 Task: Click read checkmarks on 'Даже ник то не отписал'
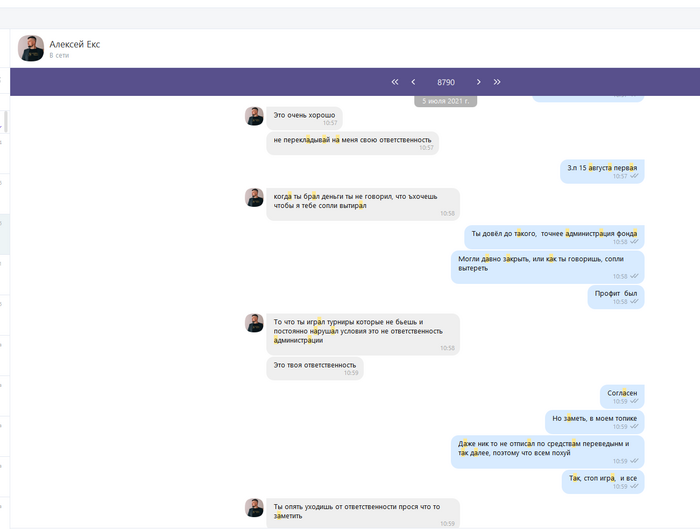(634, 461)
